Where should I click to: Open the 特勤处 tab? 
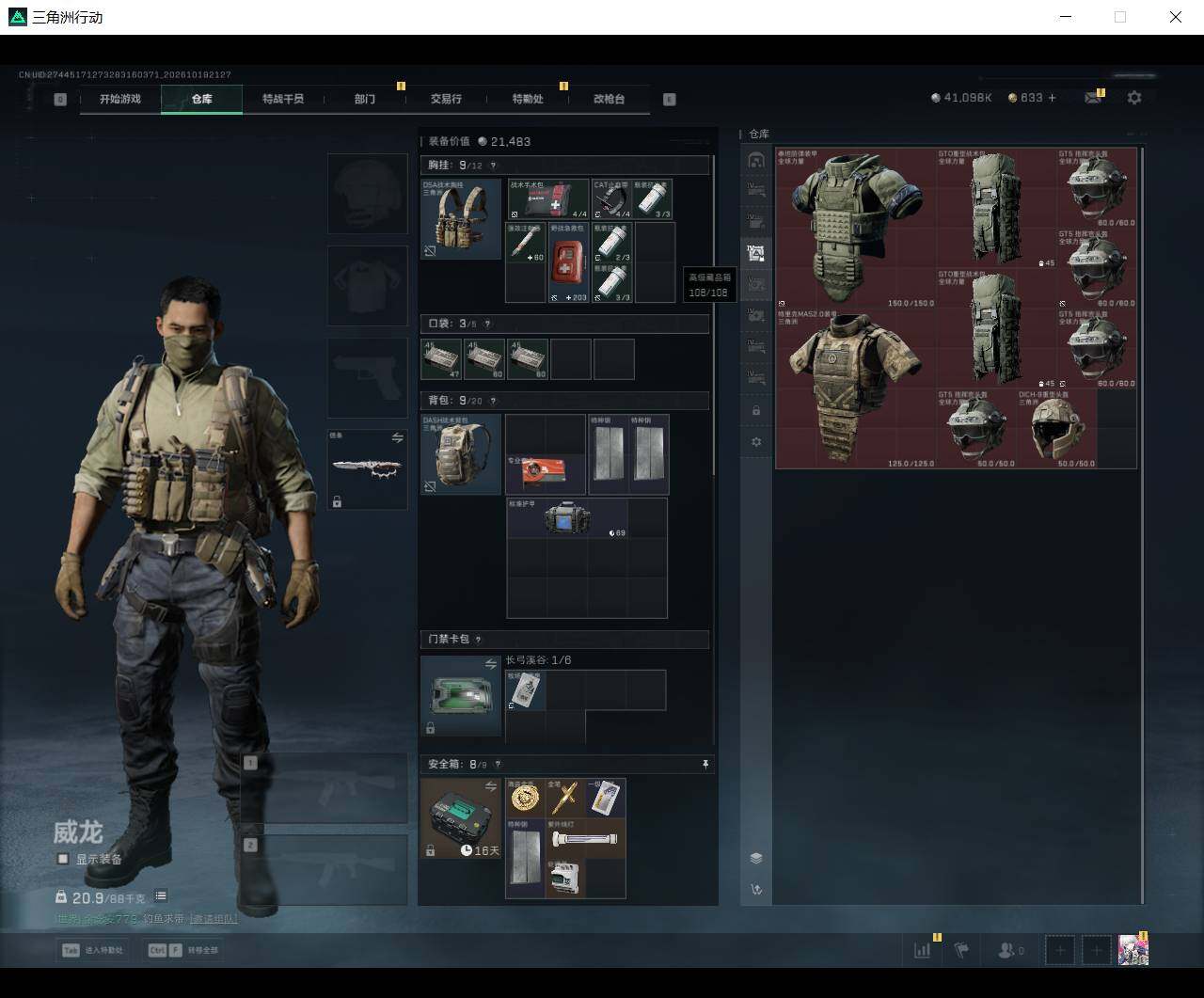point(528,99)
